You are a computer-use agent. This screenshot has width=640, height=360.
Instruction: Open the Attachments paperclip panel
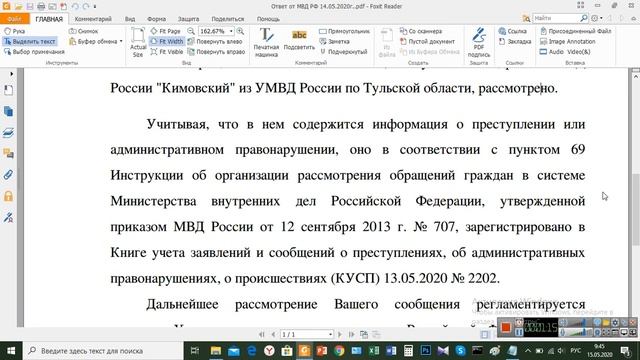tap(8, 175)
